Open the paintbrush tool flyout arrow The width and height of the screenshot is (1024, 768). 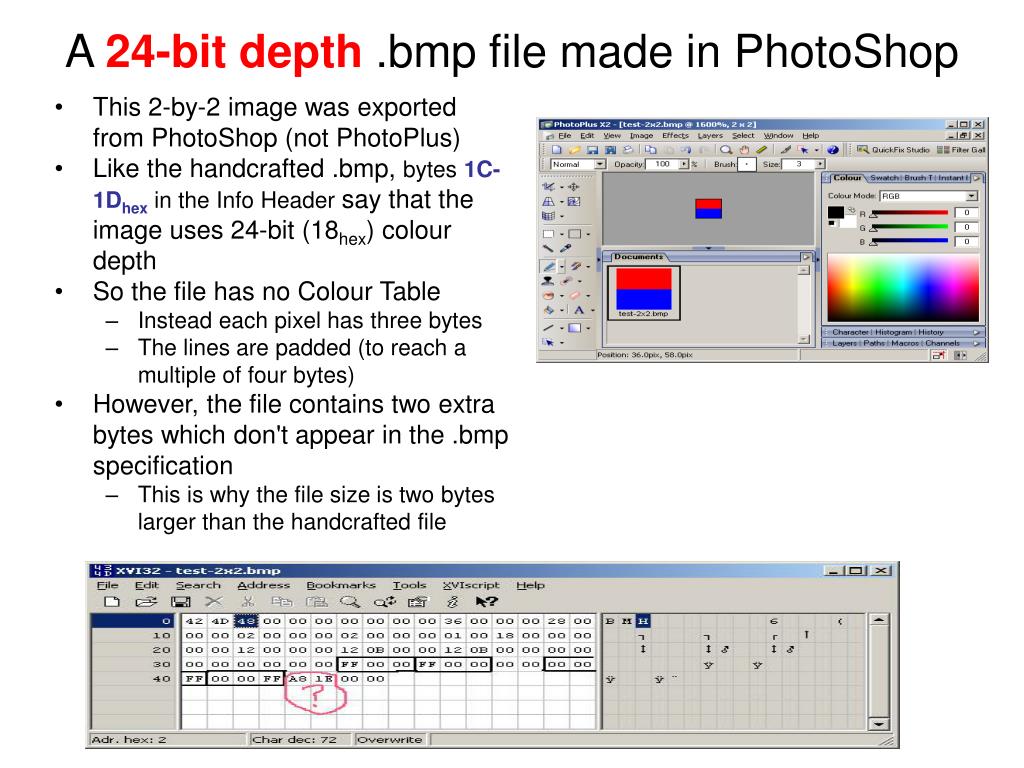pos(562,266)
